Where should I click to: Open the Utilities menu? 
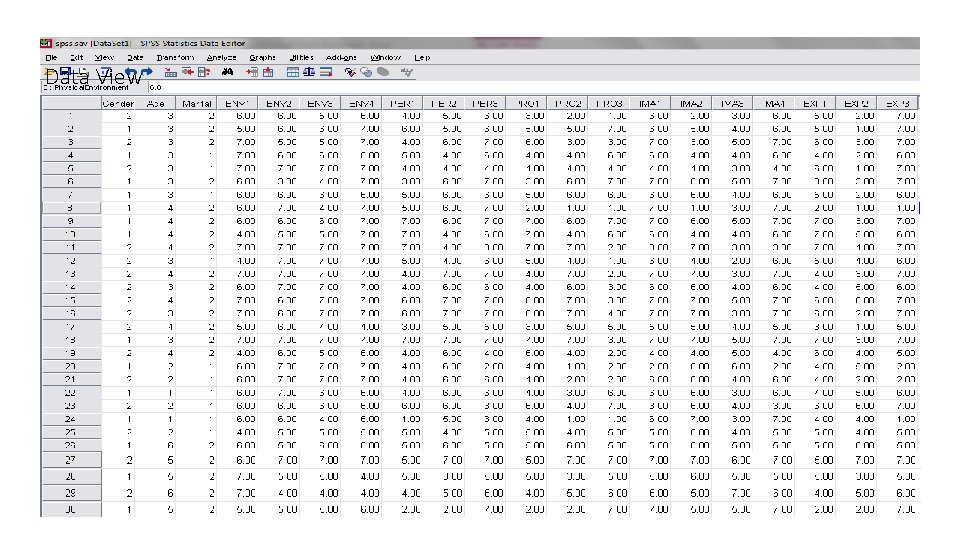coord(301,58)
